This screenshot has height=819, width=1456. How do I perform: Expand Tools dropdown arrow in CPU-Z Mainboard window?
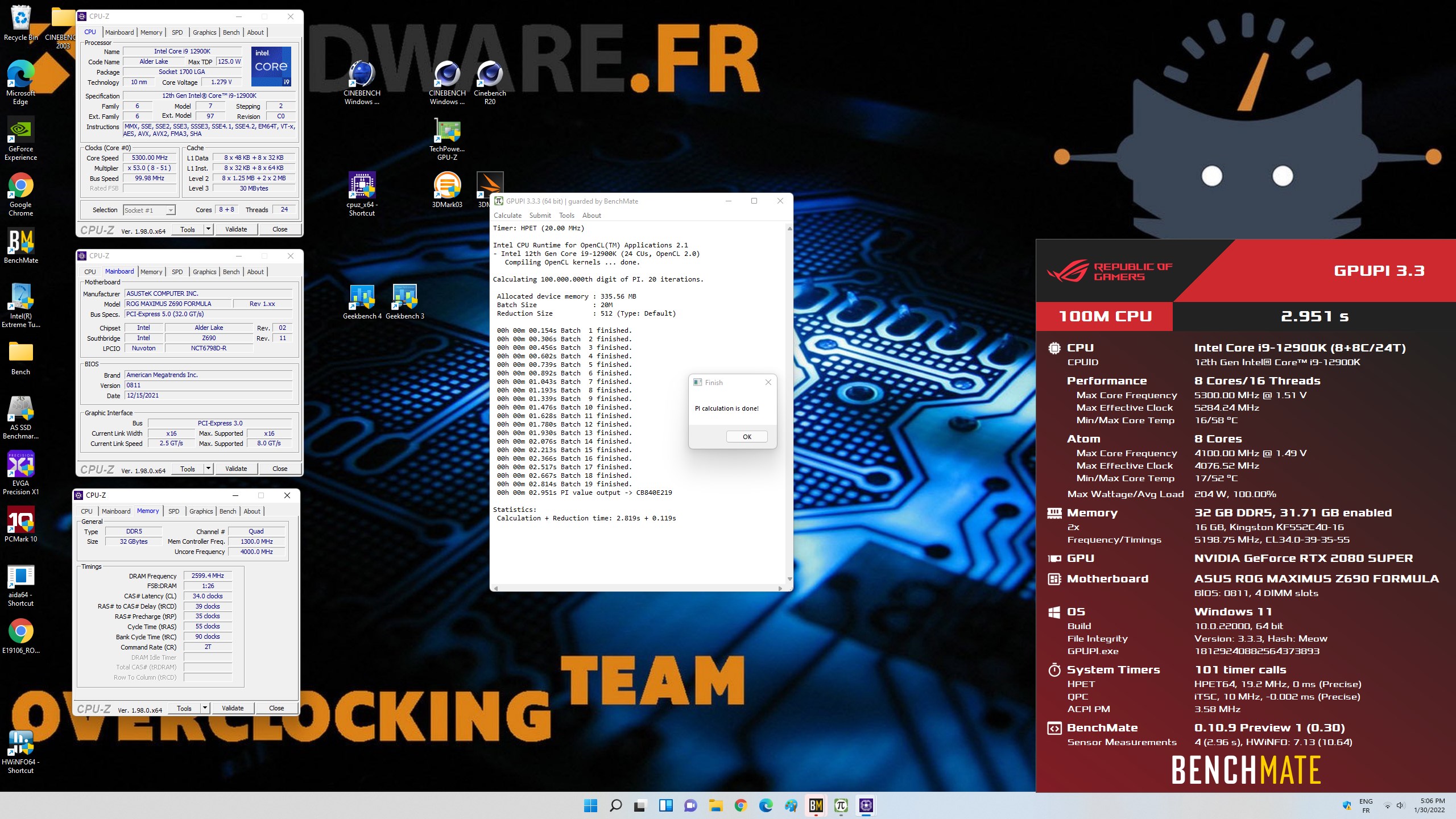pyautogui.click(x=209, y=469)
